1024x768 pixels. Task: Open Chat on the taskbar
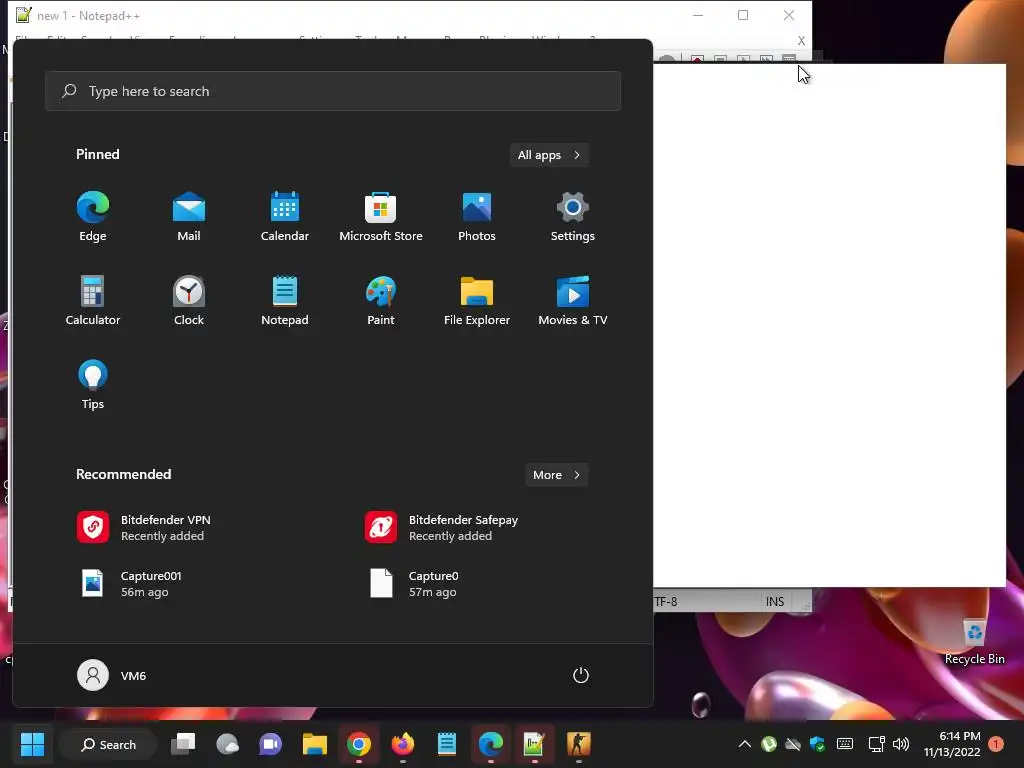pyautogui.click(x=270, y=744)
